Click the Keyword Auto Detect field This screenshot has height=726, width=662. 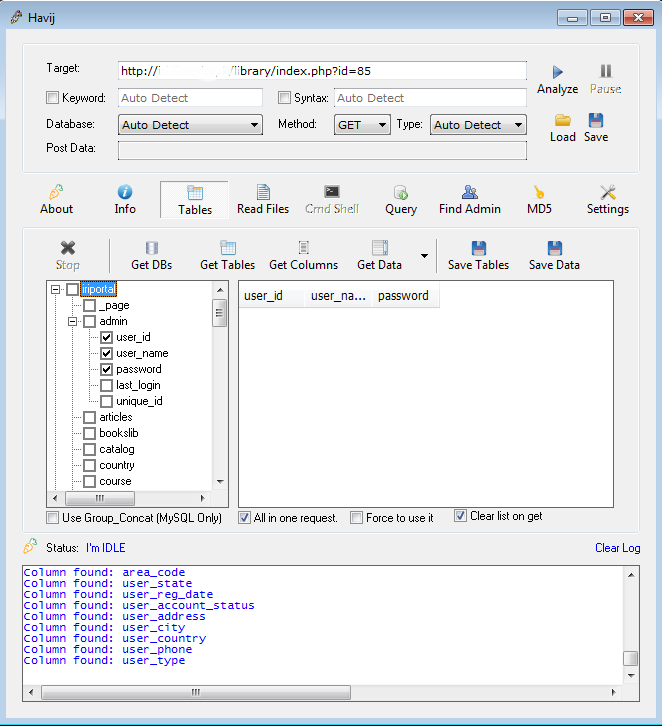(x=190, y=98)
